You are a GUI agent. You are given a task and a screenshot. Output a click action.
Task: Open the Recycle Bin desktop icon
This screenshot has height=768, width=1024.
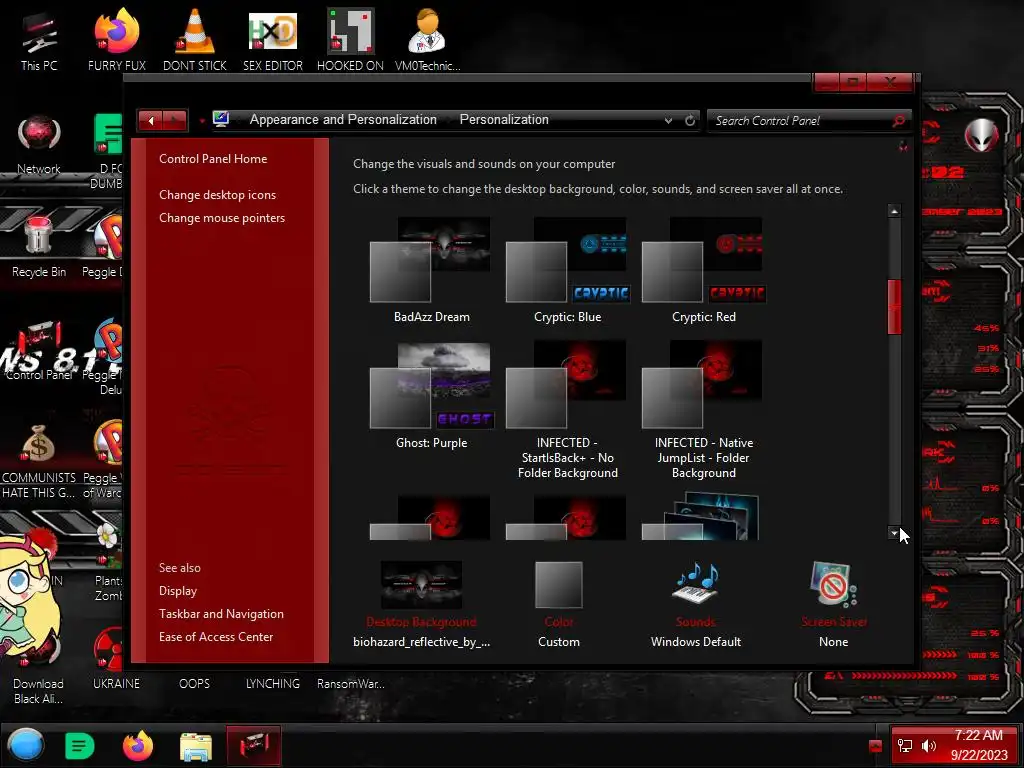click(39, 247)
